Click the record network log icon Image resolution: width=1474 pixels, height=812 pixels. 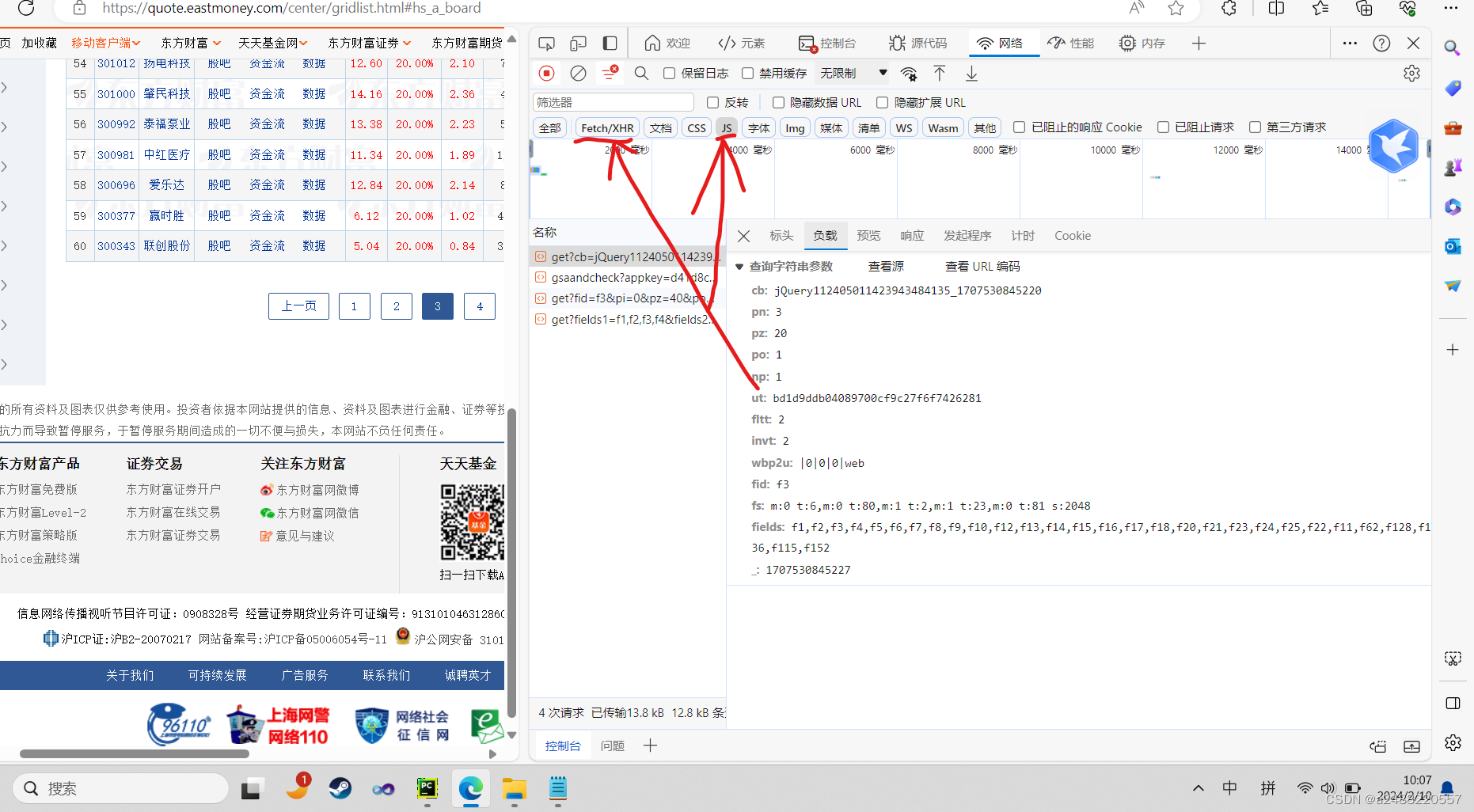tap(546, 74)
